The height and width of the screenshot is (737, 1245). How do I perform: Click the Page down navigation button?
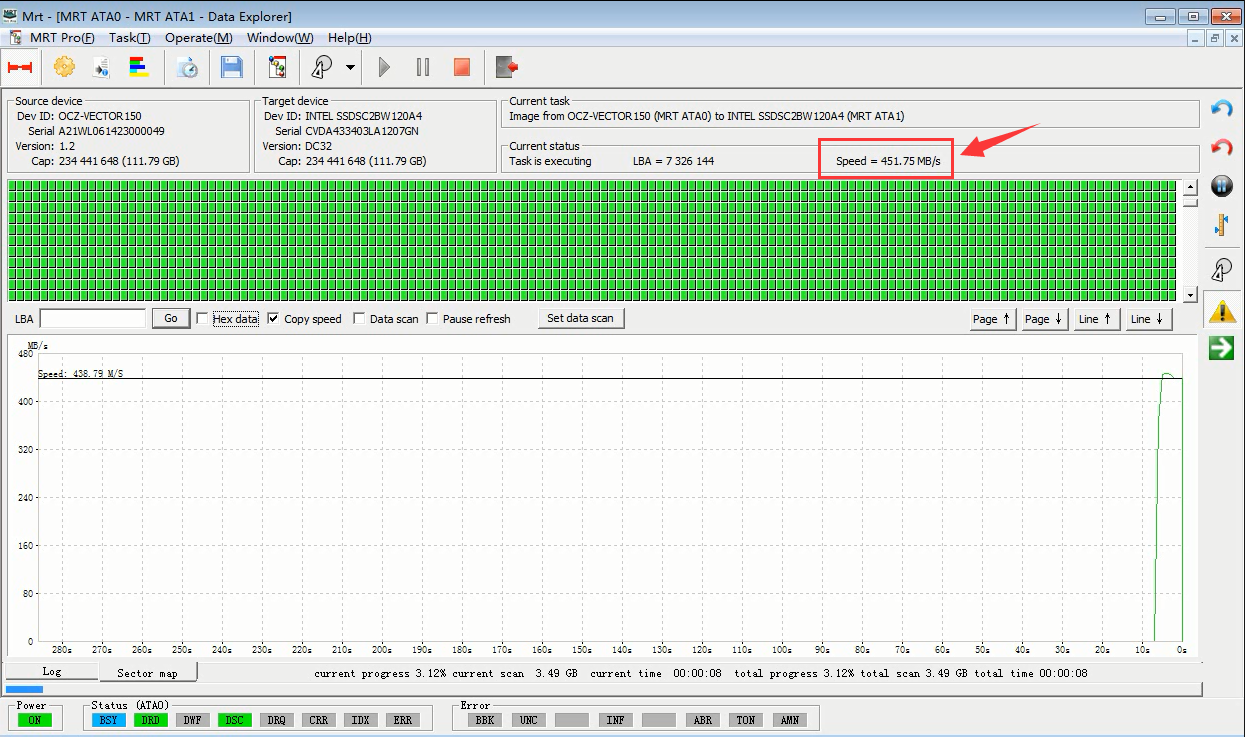coord(1045,319)
